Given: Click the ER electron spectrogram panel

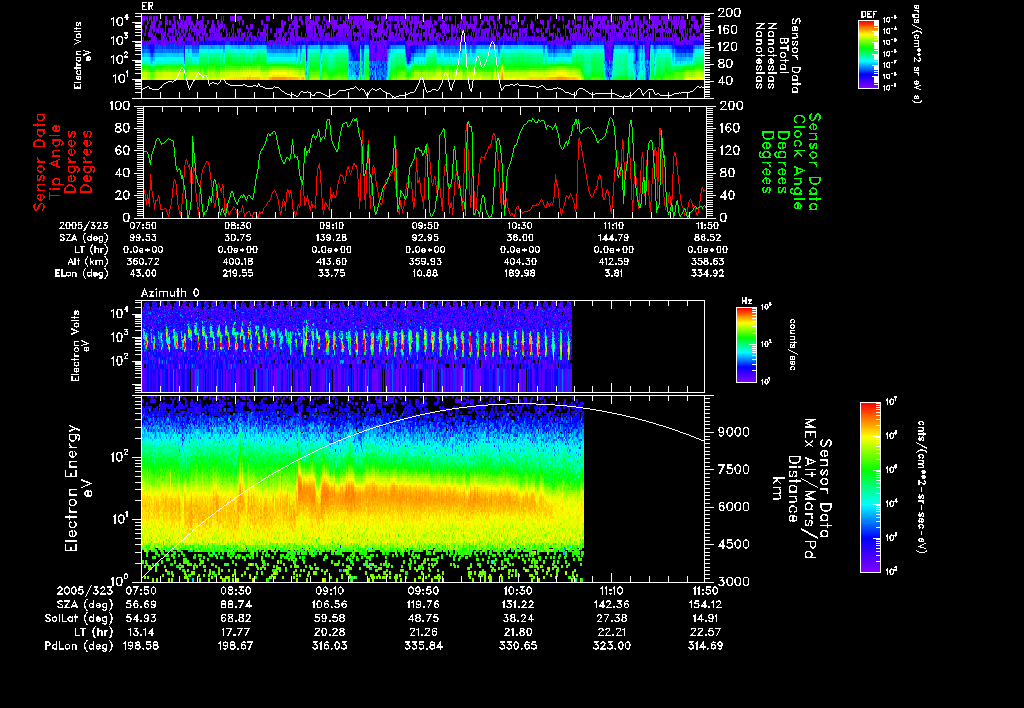Looking at the screenshot, I should 424,56.
